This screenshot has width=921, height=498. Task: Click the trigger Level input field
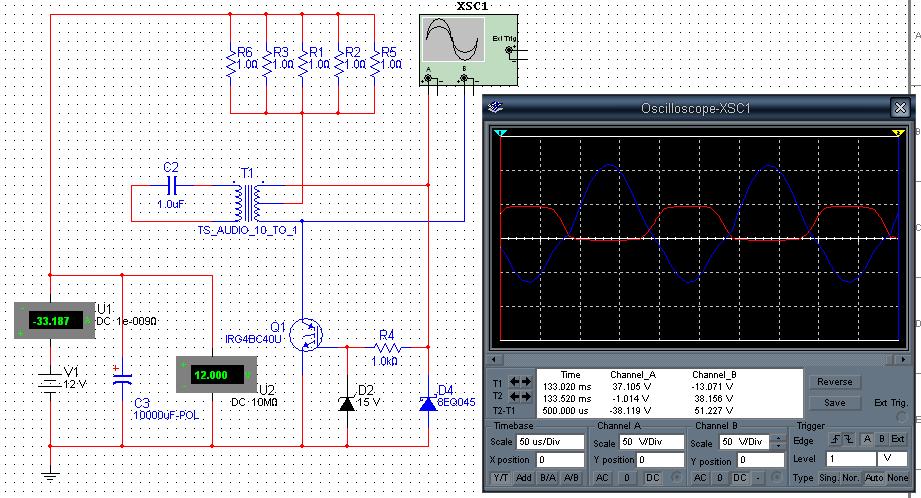[854, 458]
